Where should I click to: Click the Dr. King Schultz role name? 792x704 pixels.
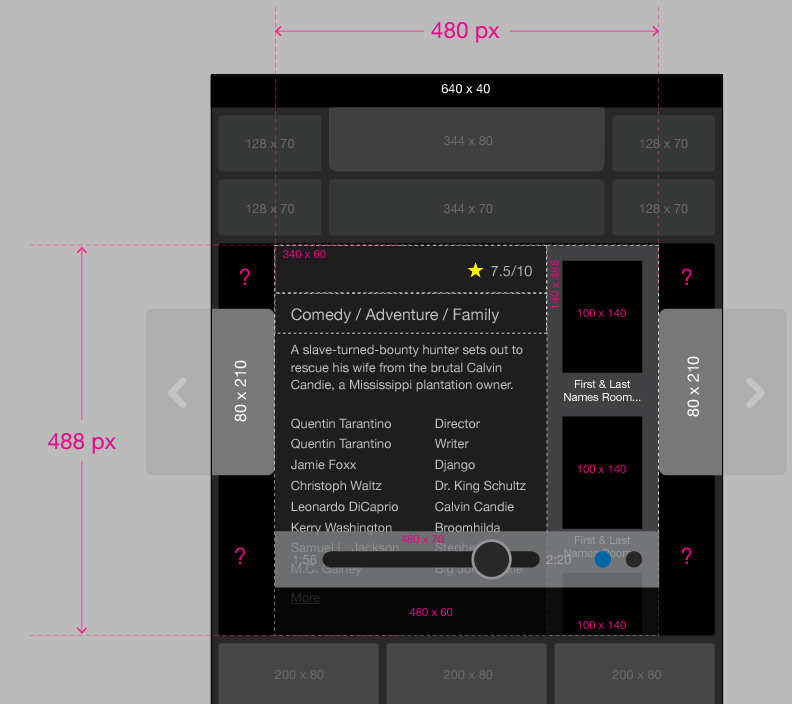tap(480, 485)
